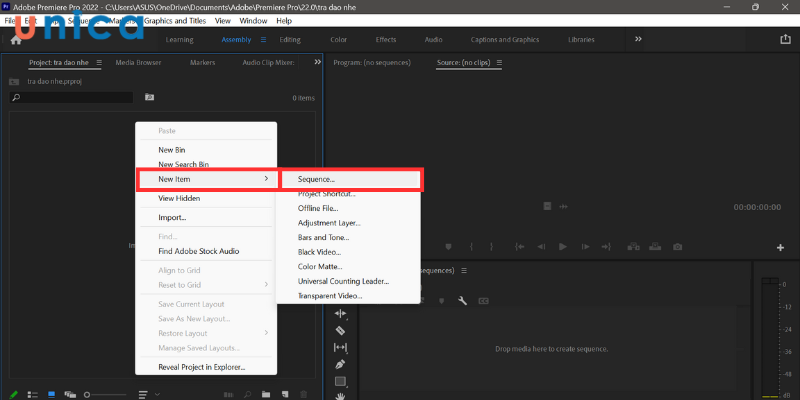Select Adjustment Layer... in the submenu

329,223
